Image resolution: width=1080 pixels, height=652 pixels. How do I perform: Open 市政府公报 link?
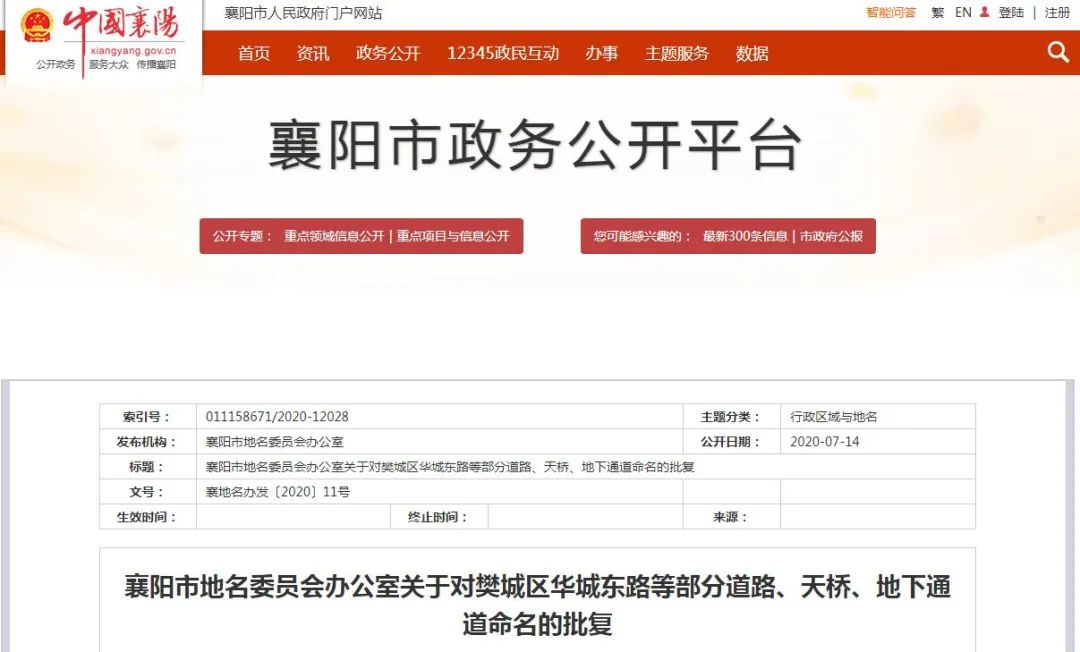point(831,236)
